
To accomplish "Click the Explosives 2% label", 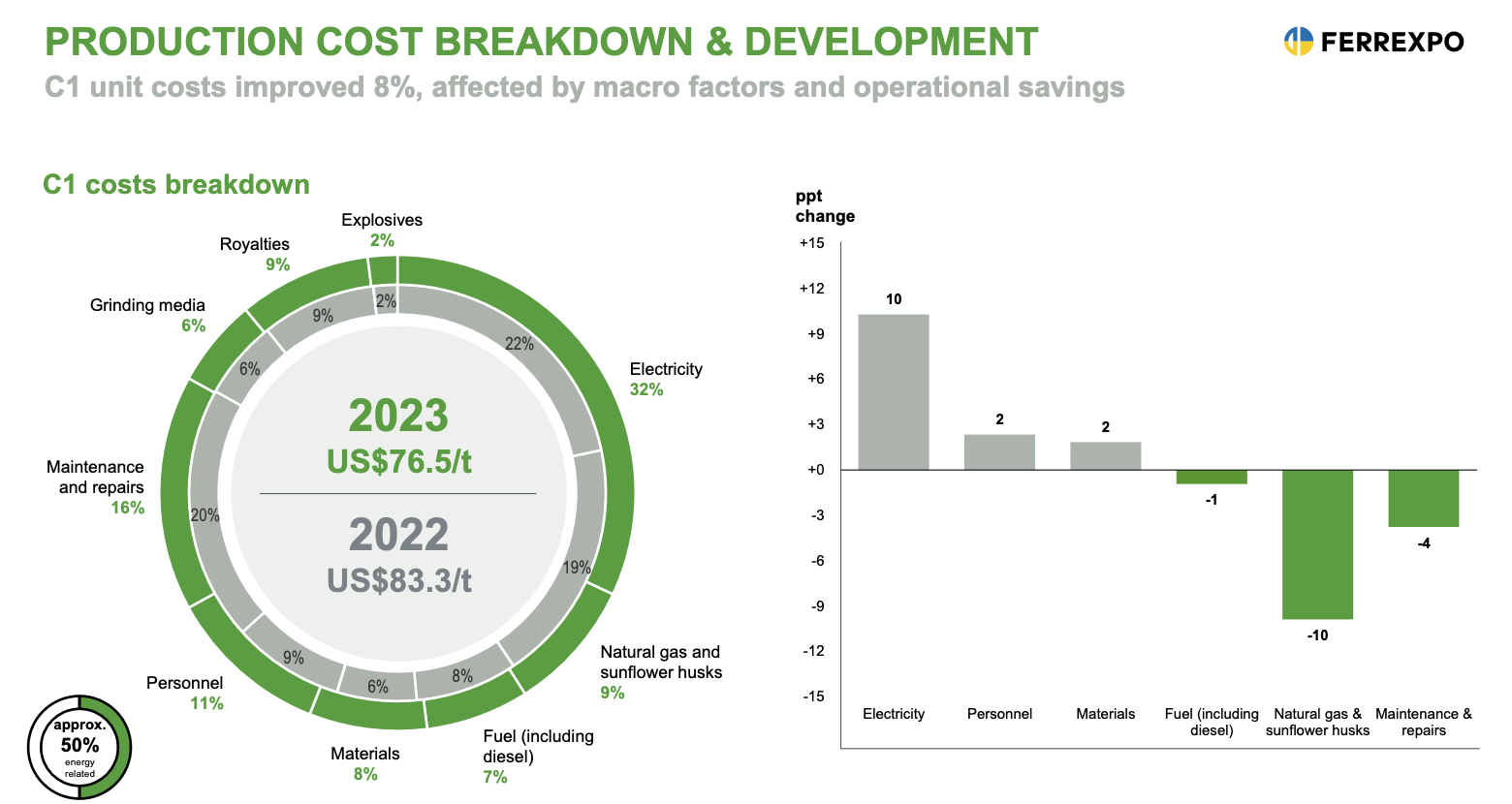I will click(382, 230).
